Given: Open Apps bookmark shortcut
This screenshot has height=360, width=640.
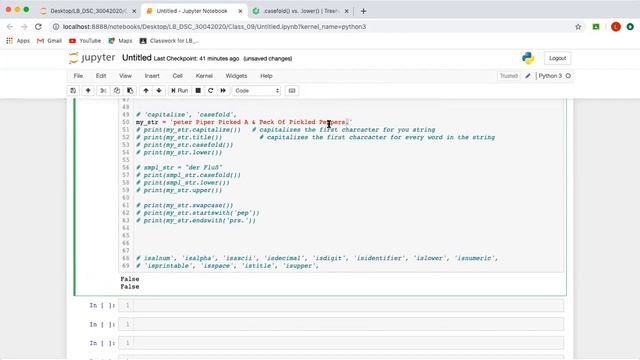Looking at the screenshot, I should click(x=18, y=41).
